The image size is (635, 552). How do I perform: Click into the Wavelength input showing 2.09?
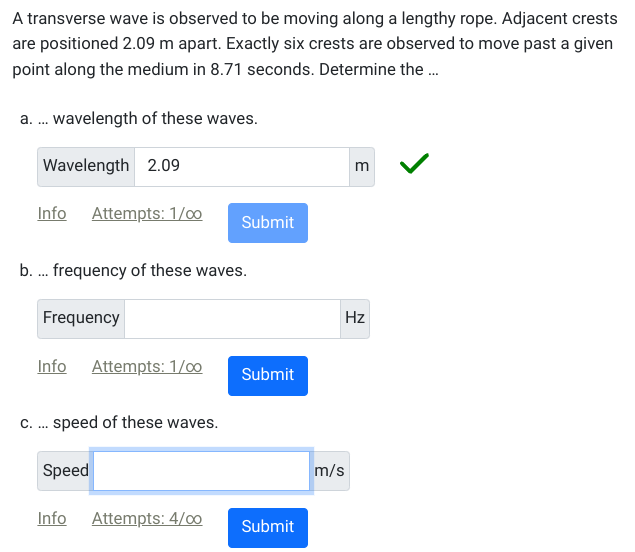click(x=242, y=167)
